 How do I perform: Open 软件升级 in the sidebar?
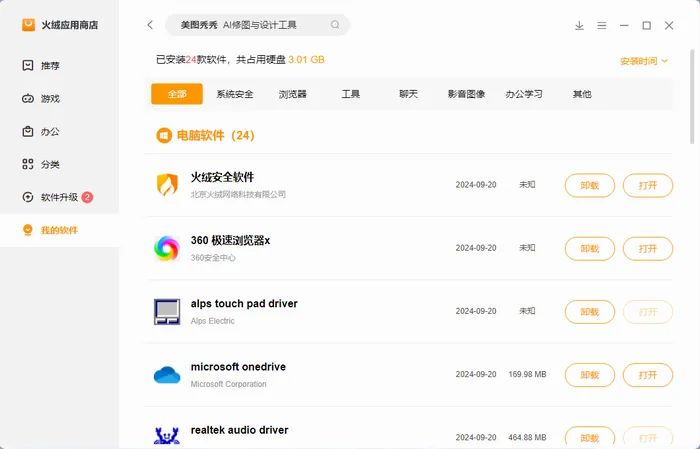59,197
